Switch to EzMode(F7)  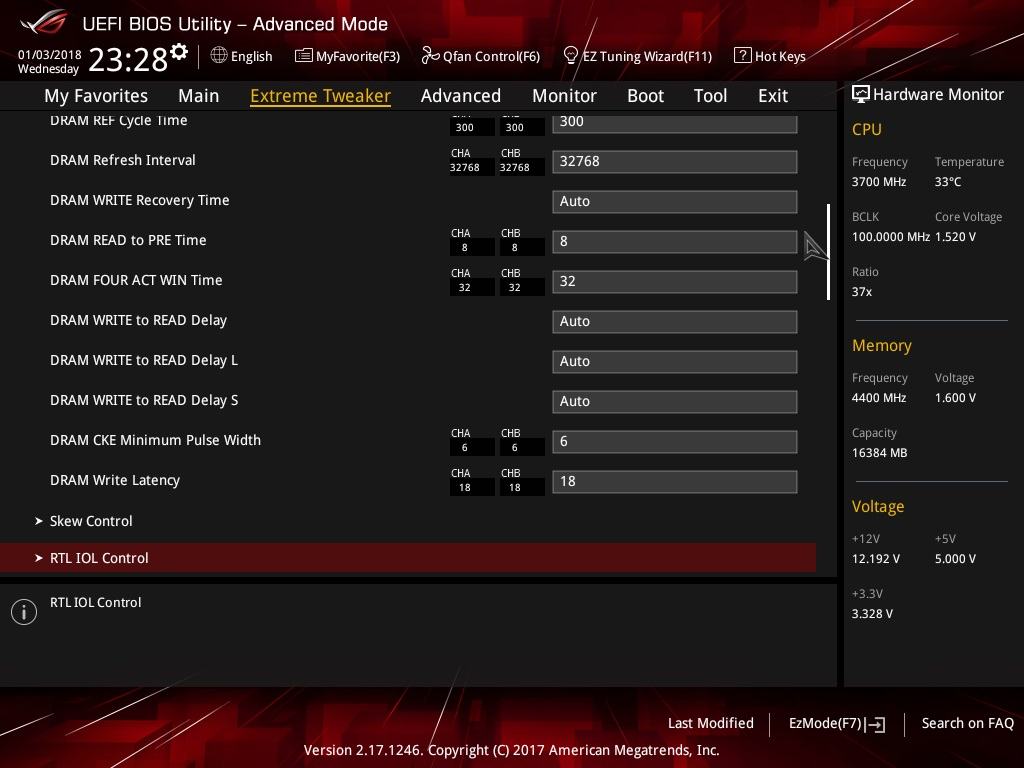pyautogui.click(x=837, y=724)
